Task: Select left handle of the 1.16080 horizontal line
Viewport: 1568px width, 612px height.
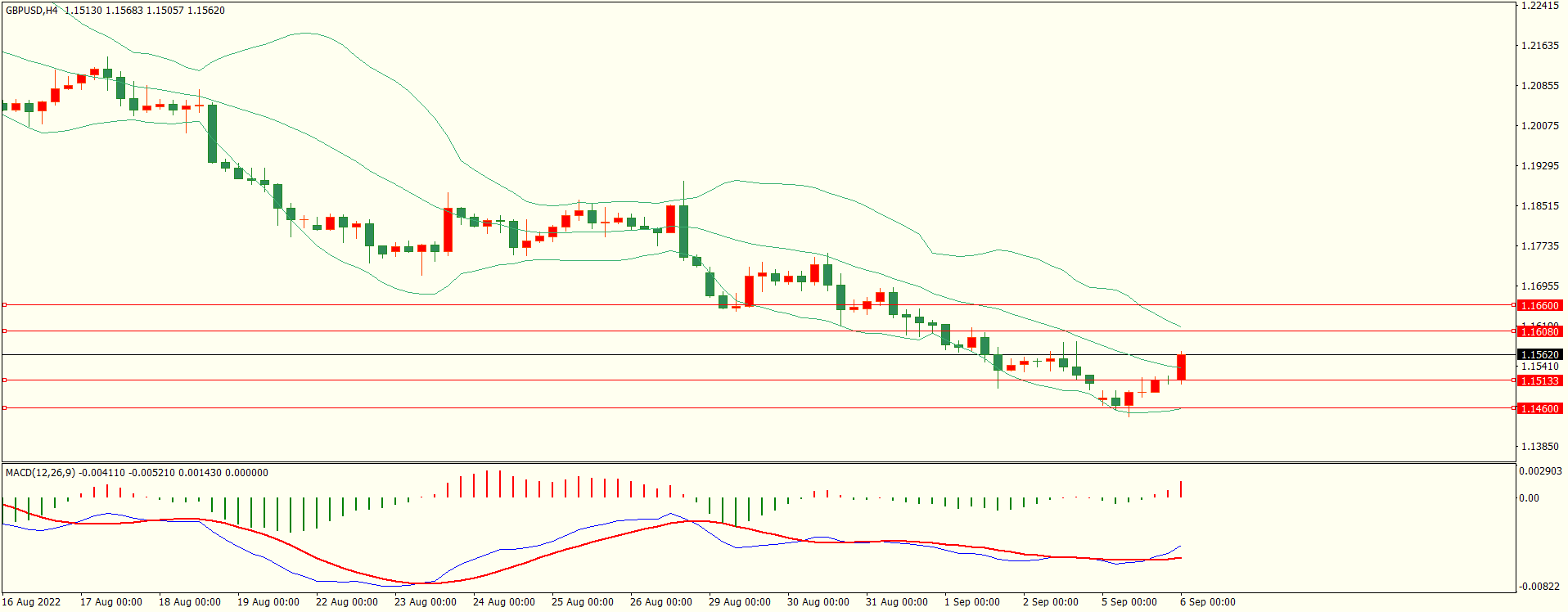Action: pos(4,331)
